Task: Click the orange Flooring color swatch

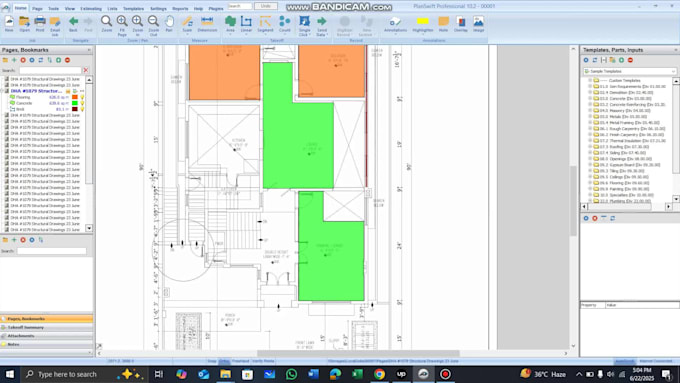Action: point(75,97)
